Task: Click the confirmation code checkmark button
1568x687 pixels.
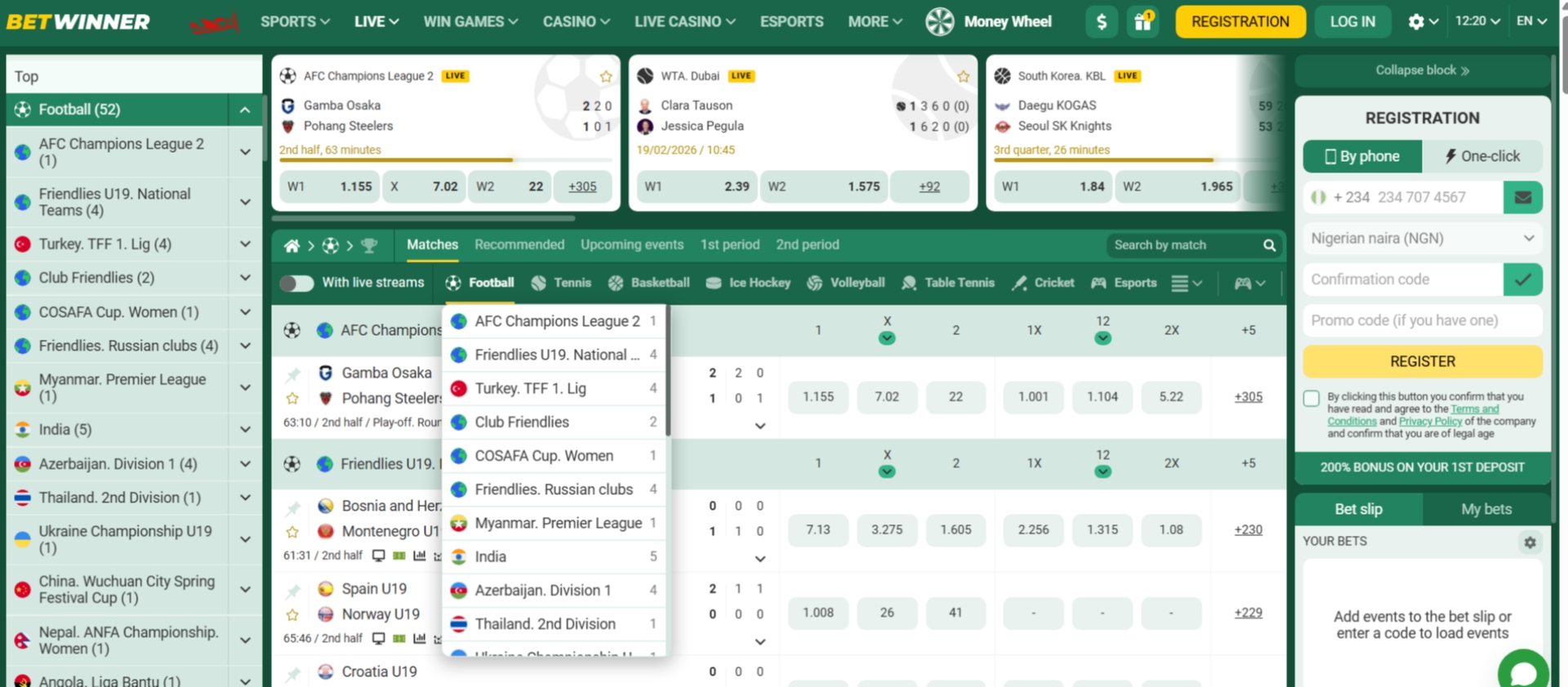Action: pos(1522,279)
